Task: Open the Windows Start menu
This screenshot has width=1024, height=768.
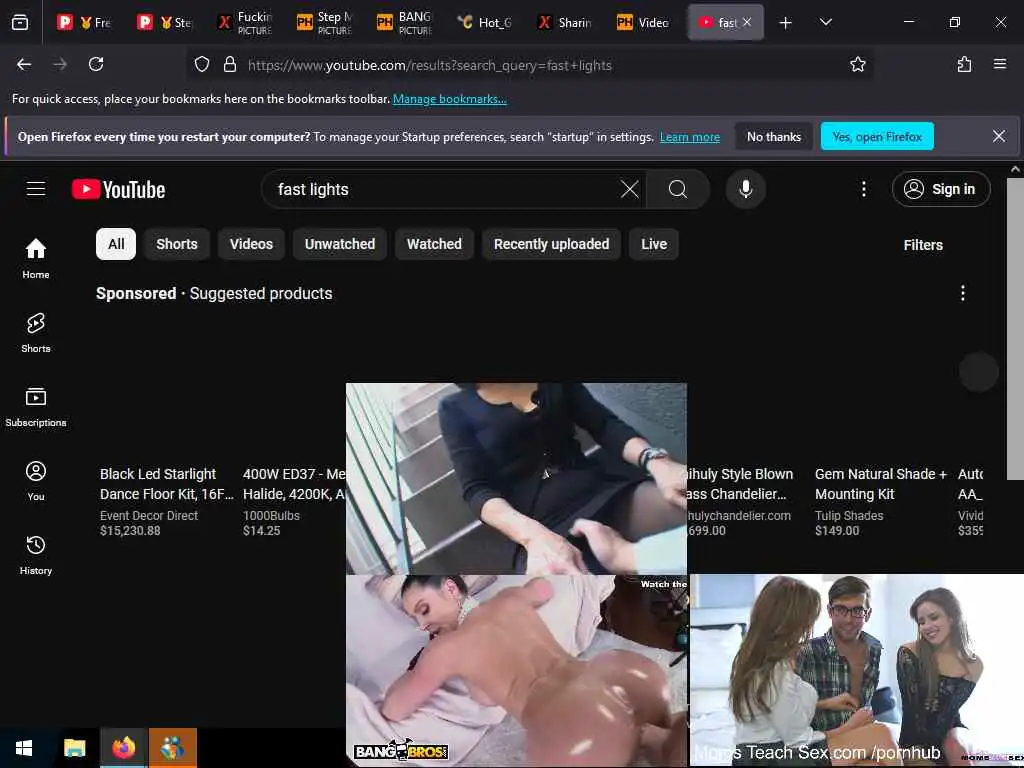Action: tap(24, 748)
